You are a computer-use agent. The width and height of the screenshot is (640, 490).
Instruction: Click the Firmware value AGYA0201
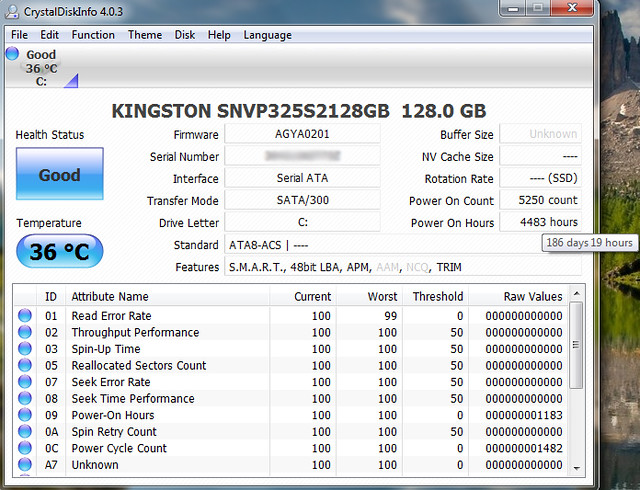(302, 134)
